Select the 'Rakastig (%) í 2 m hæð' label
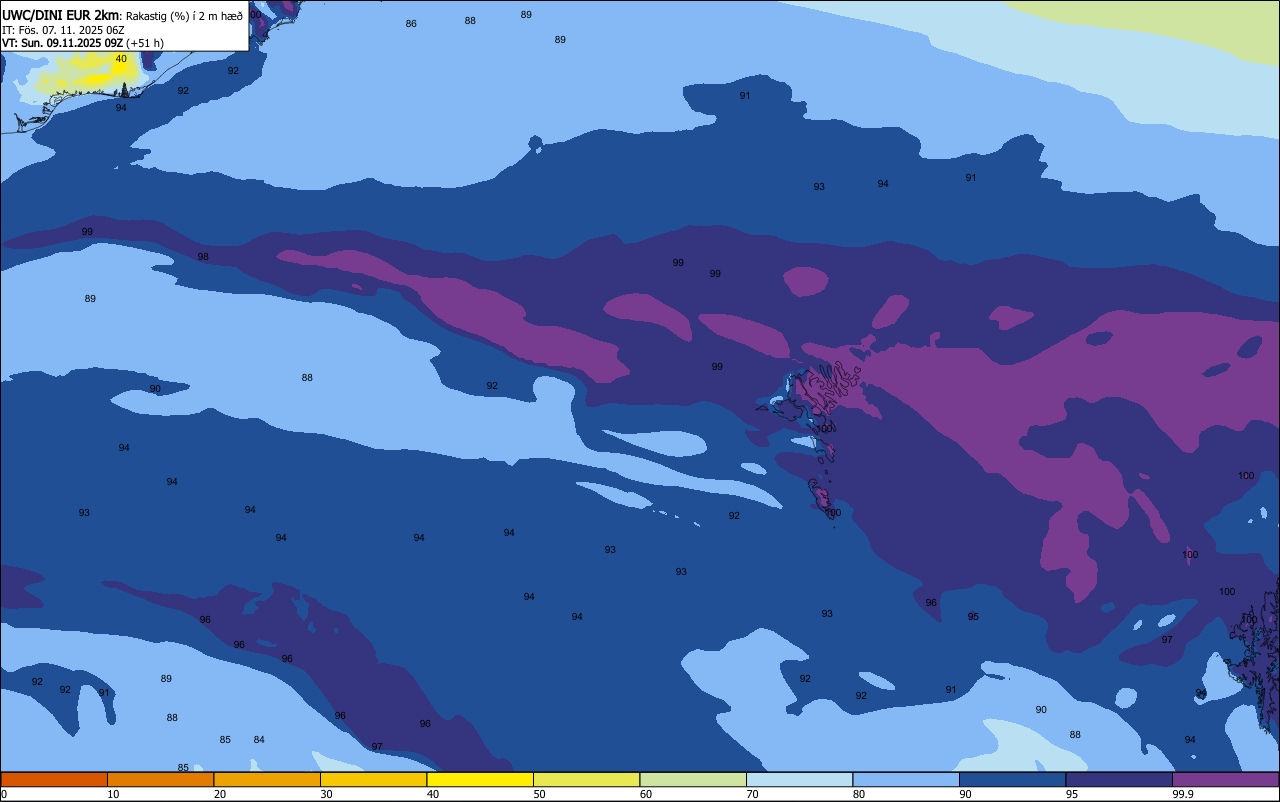Viewport: 1280px width, 802px height. 184,15
